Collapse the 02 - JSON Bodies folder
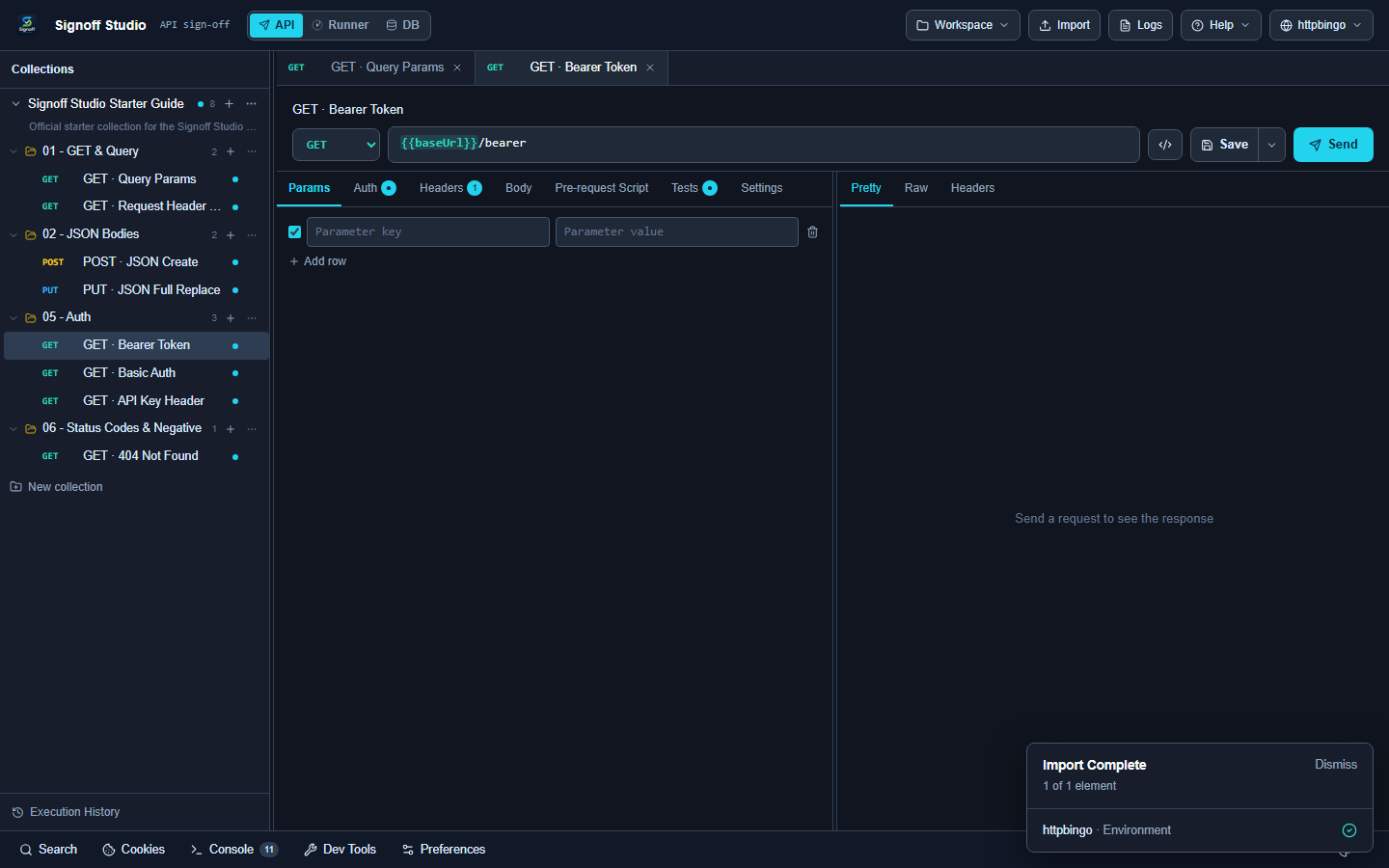1389x868 pixels. pos(14,234)
